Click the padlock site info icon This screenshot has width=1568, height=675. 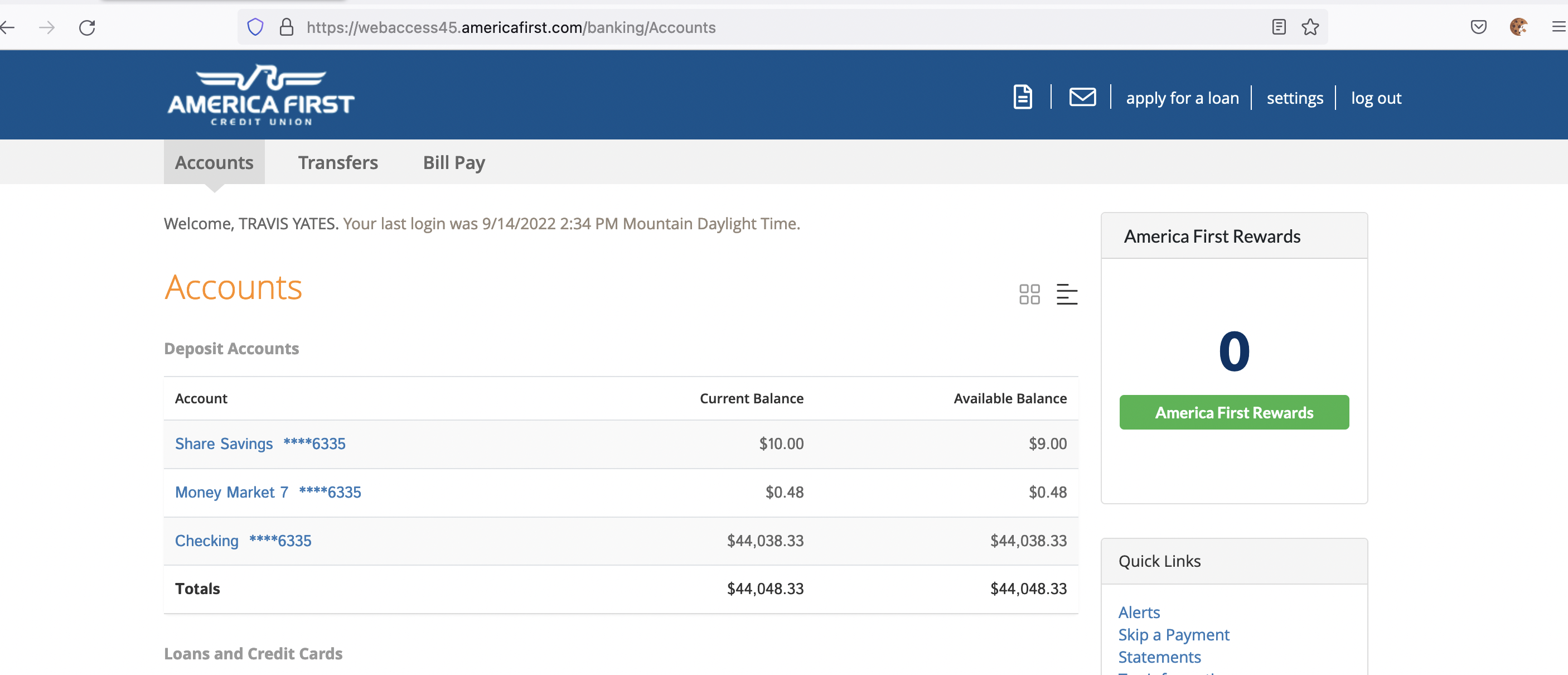286,27
